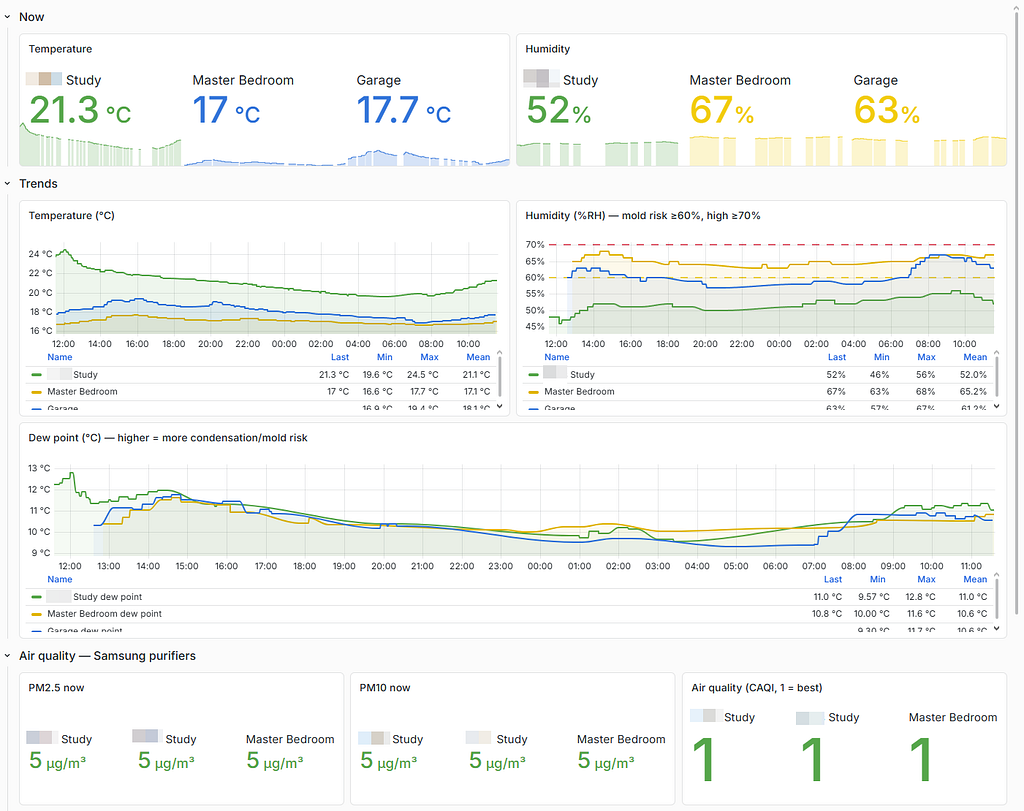Sort Temperature legend by Min column
The width and height of the screenshot is (1024, 811).
(x=385, y=357)
